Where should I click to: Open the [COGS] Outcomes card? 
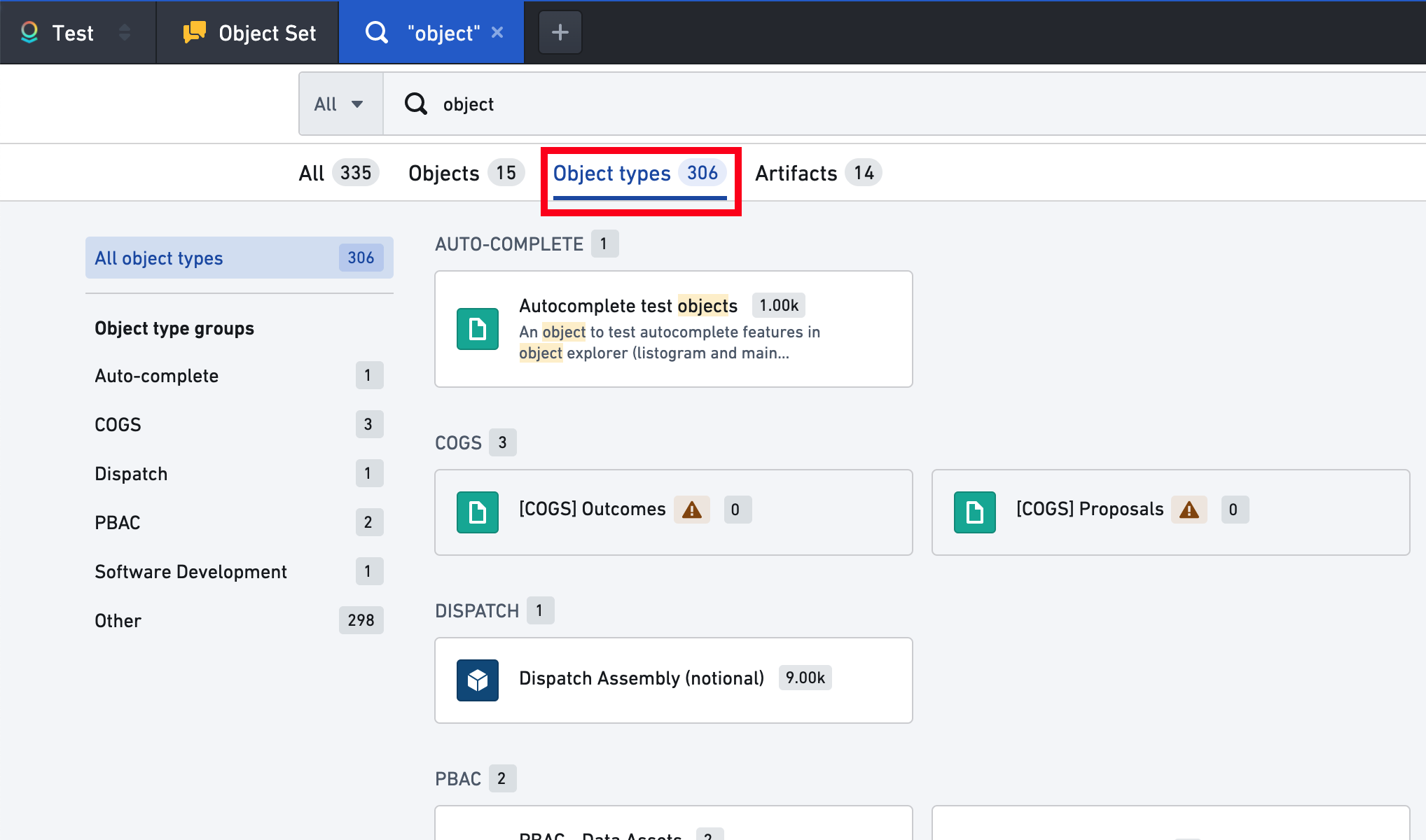pos(674,512)
